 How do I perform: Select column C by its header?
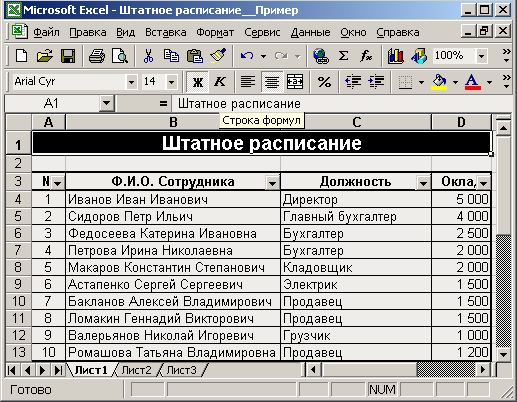[x=356, y=122]
